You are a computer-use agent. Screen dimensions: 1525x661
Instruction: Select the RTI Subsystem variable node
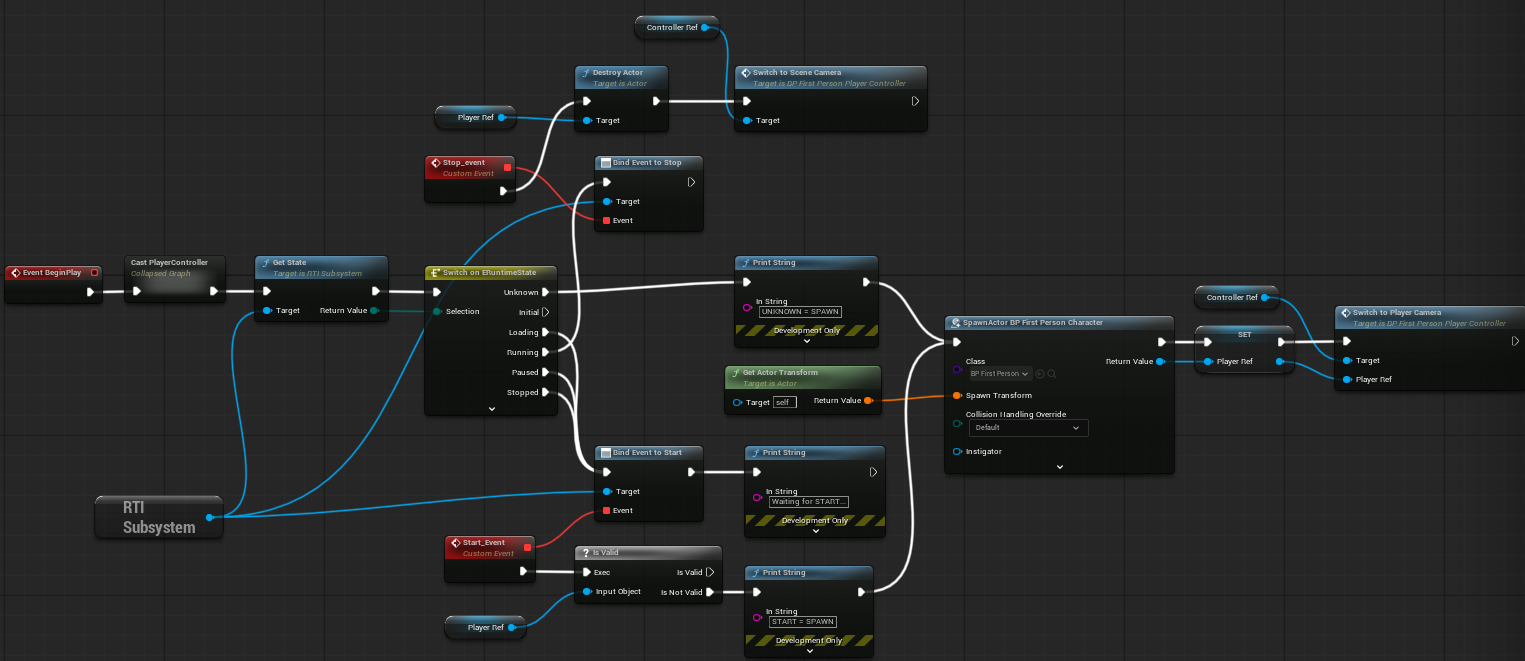point(158,517)
